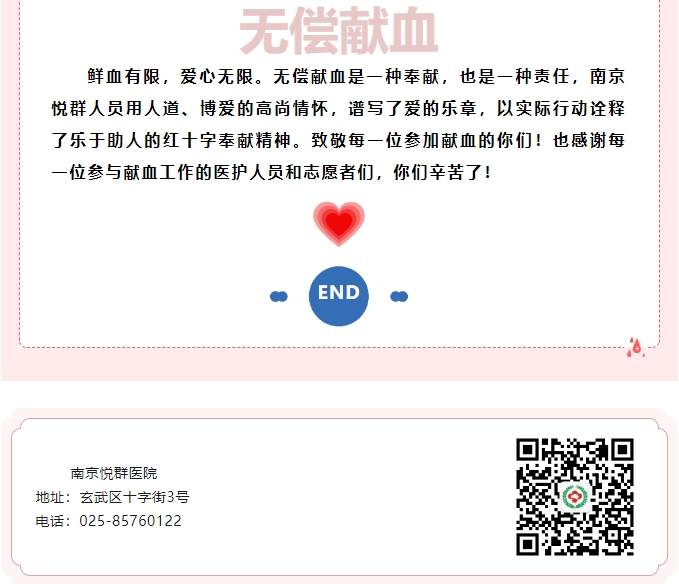Click the last line ending 你们辛苦了
The width and height of the screenshot is (679, 584).
pyautogui.click(x=272, y=173)
